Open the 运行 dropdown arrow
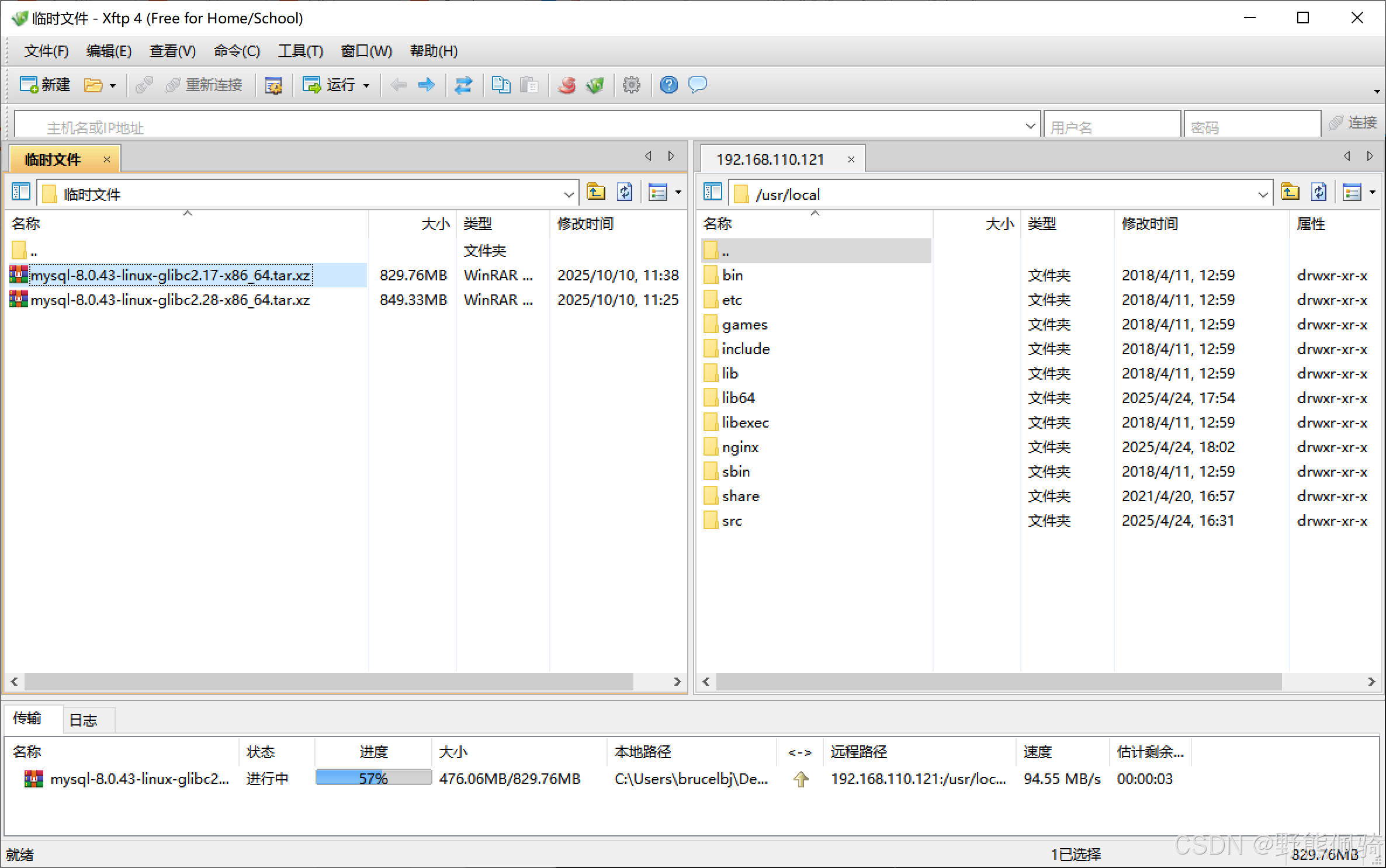This screenshot has width=1386, height=868. tap(366, 86)
